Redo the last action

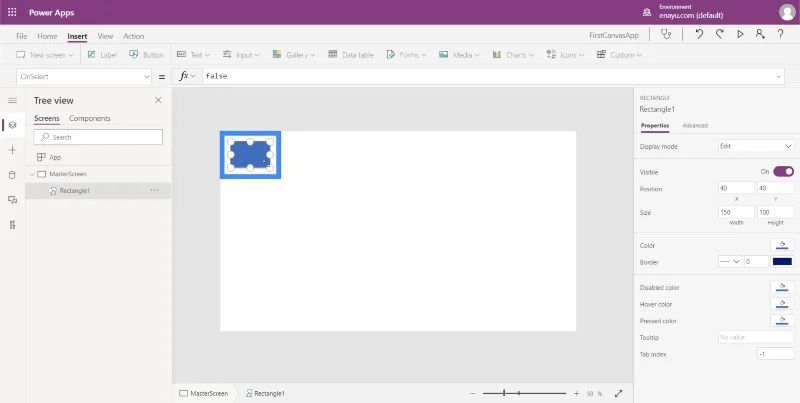719,34
